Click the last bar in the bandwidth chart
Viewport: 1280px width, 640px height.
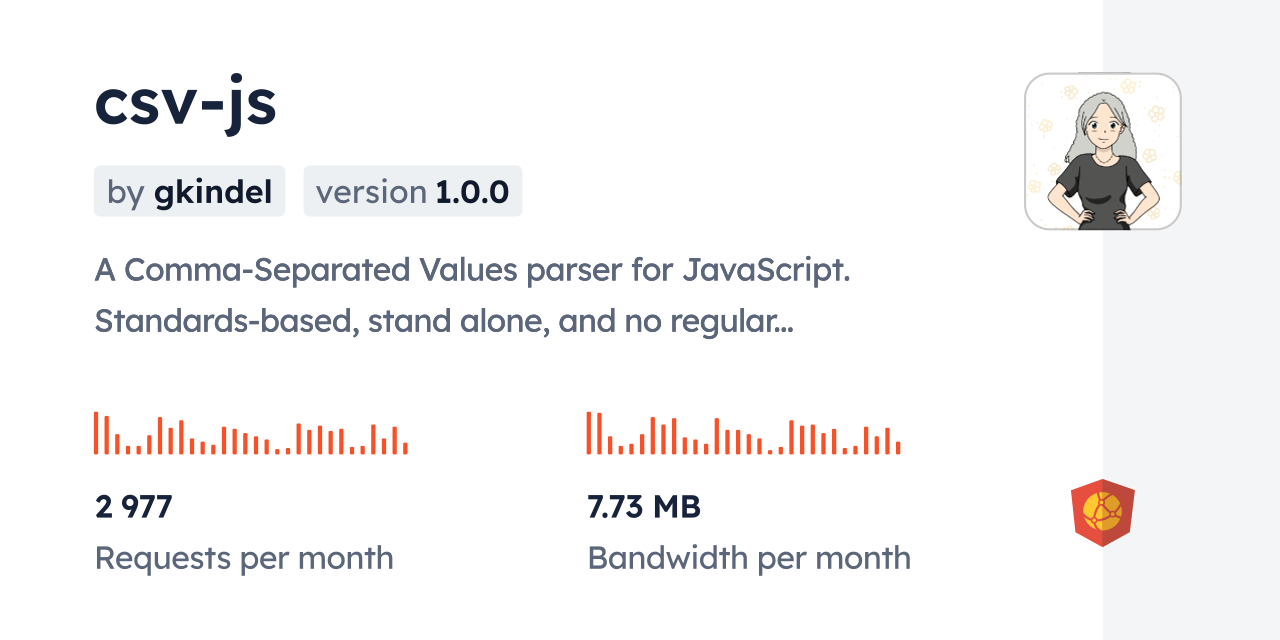click(x=899, y=448)
